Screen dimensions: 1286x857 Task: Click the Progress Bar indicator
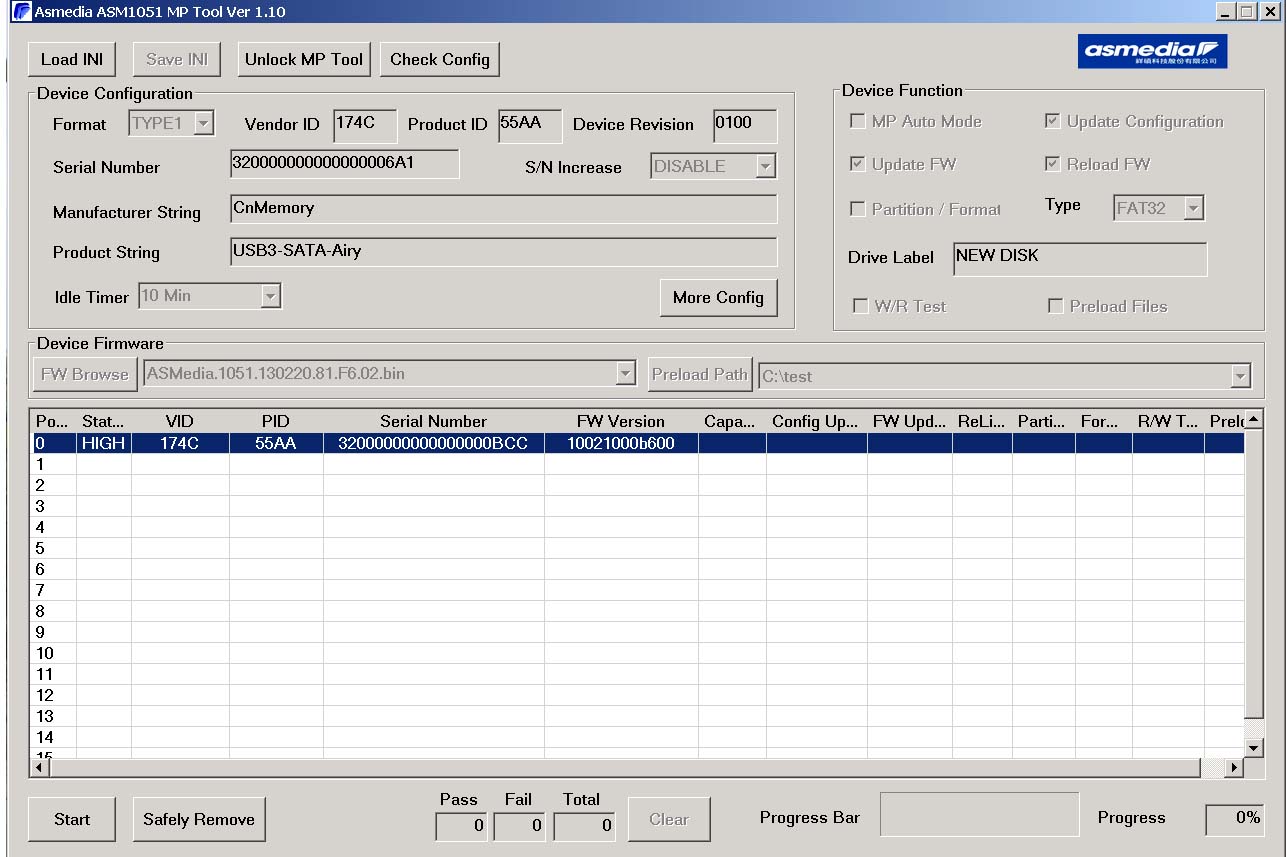click(979, 815)
